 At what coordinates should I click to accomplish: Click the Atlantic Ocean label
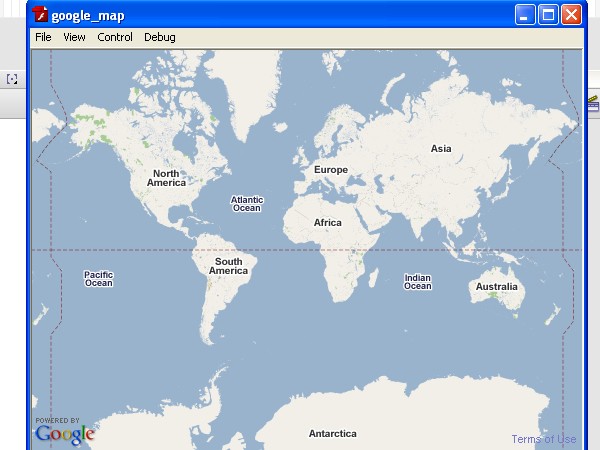(x=247, y=204)
